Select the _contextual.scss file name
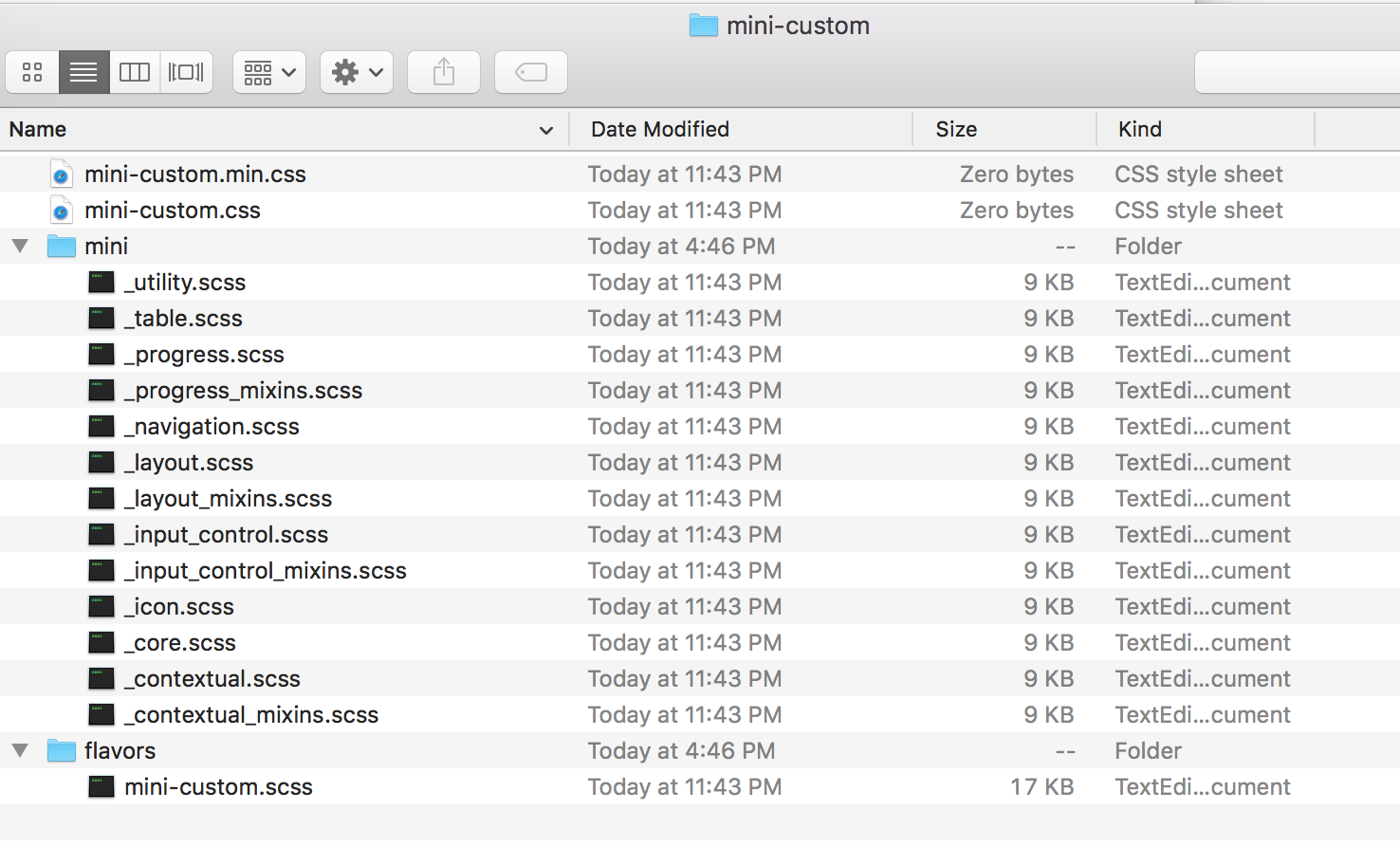This screenshot has height=865, width=1400. [212, 679]
